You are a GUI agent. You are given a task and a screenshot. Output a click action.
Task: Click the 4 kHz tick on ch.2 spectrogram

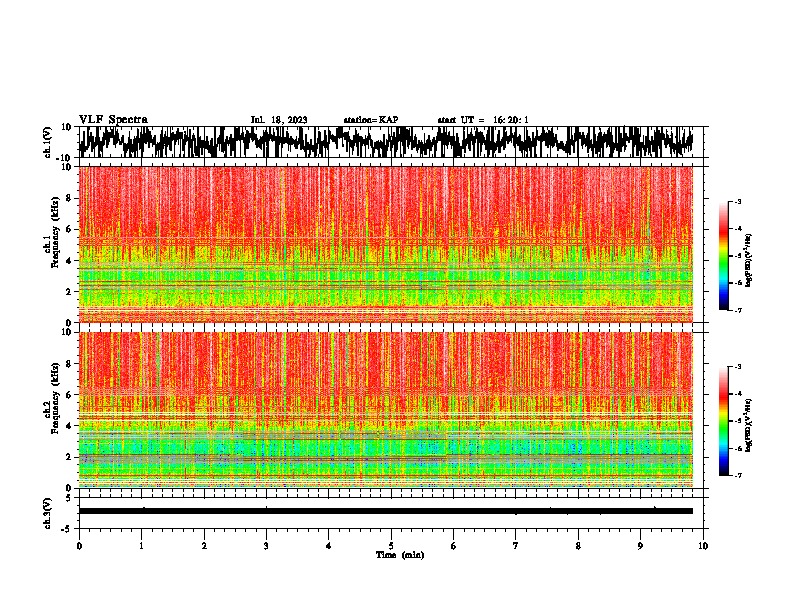point(69,426)
